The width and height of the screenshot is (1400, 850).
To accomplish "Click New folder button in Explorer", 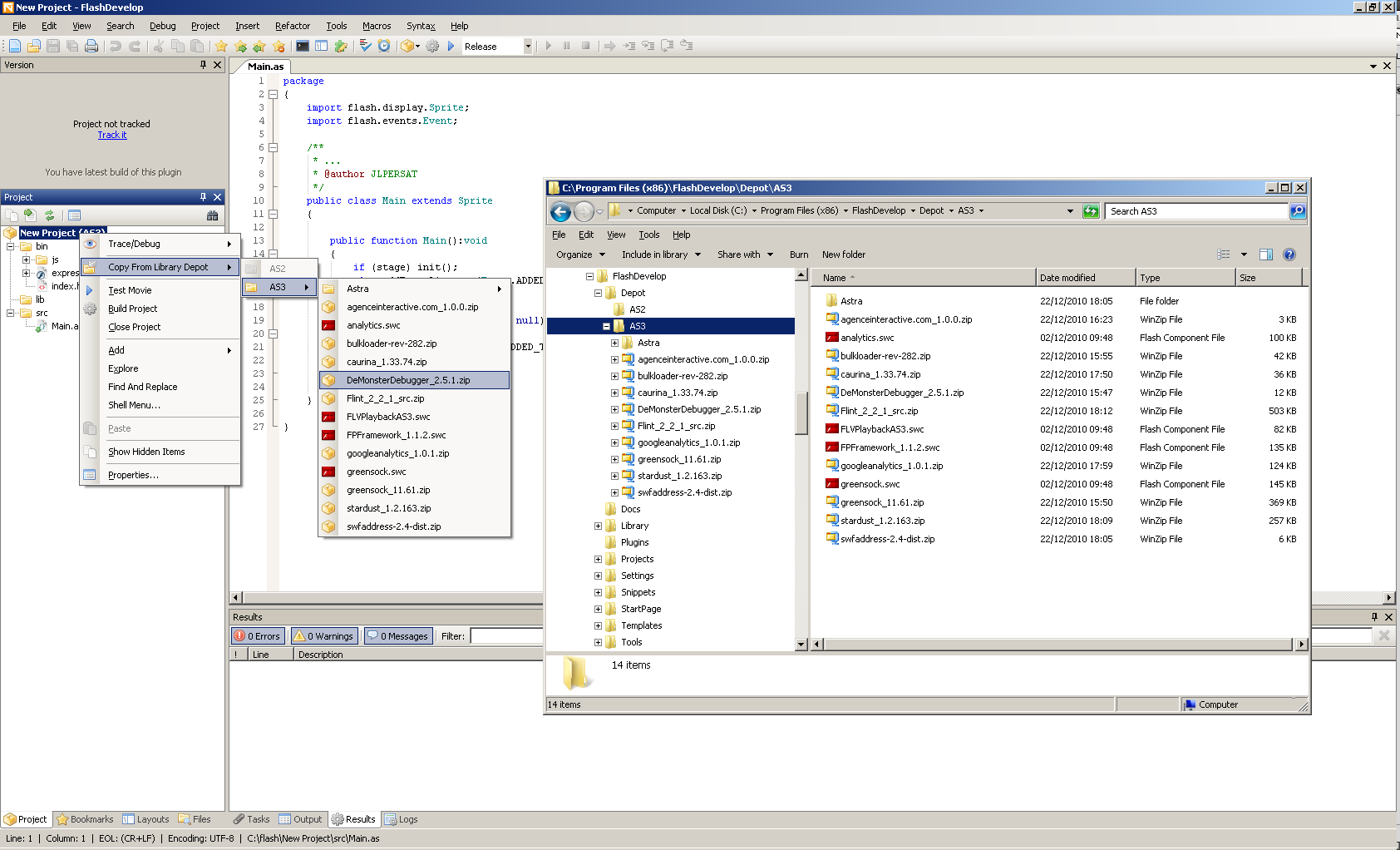I will point(844,255).
